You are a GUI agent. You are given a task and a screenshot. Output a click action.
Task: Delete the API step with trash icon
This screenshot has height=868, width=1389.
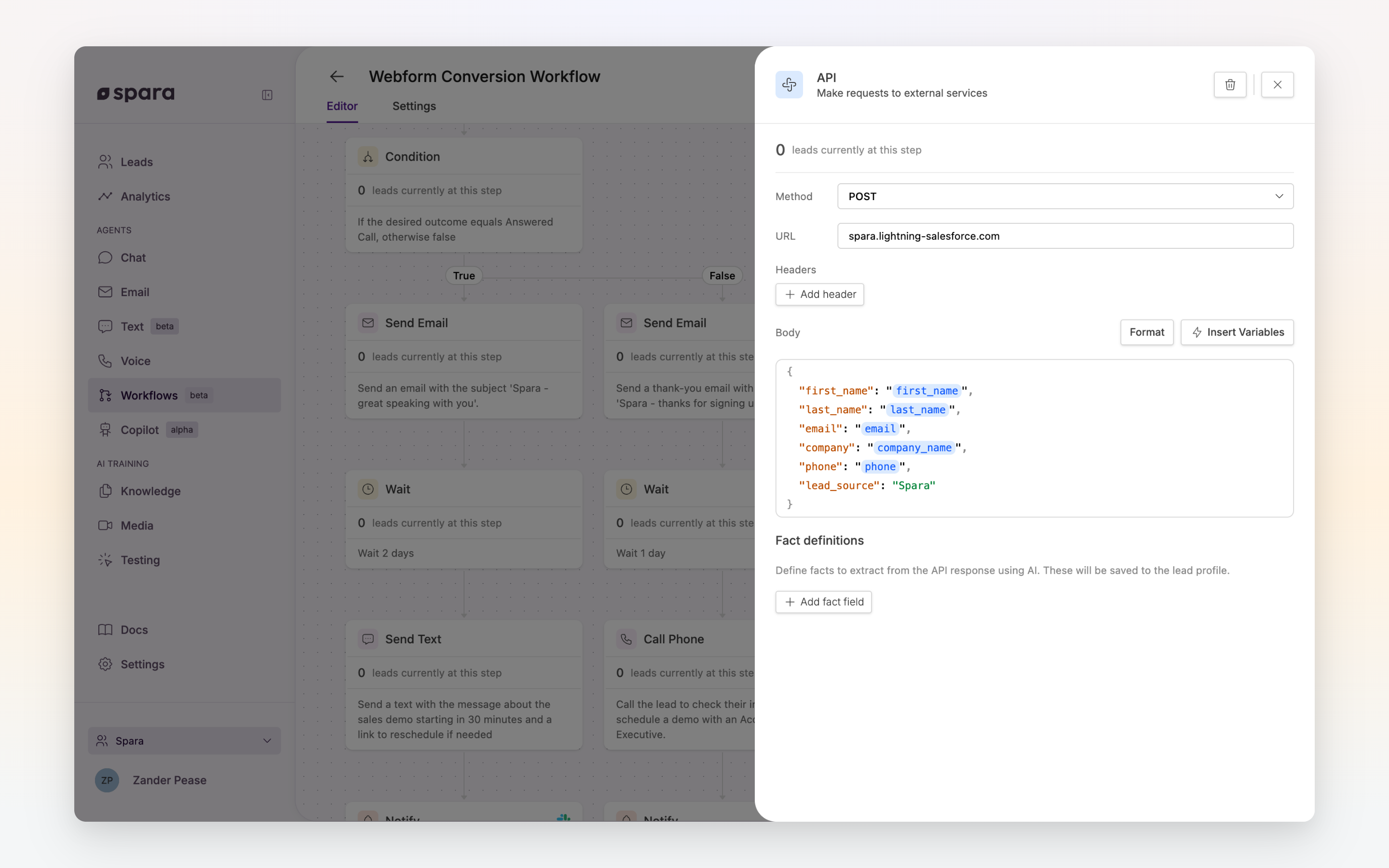1229,85
